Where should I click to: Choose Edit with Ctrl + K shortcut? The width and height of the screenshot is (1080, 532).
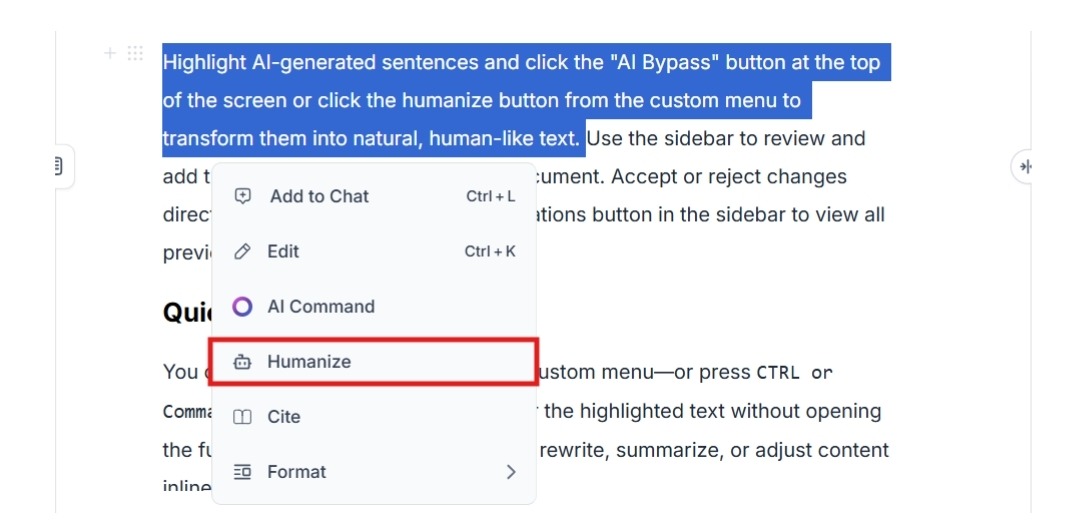[374, 252]
